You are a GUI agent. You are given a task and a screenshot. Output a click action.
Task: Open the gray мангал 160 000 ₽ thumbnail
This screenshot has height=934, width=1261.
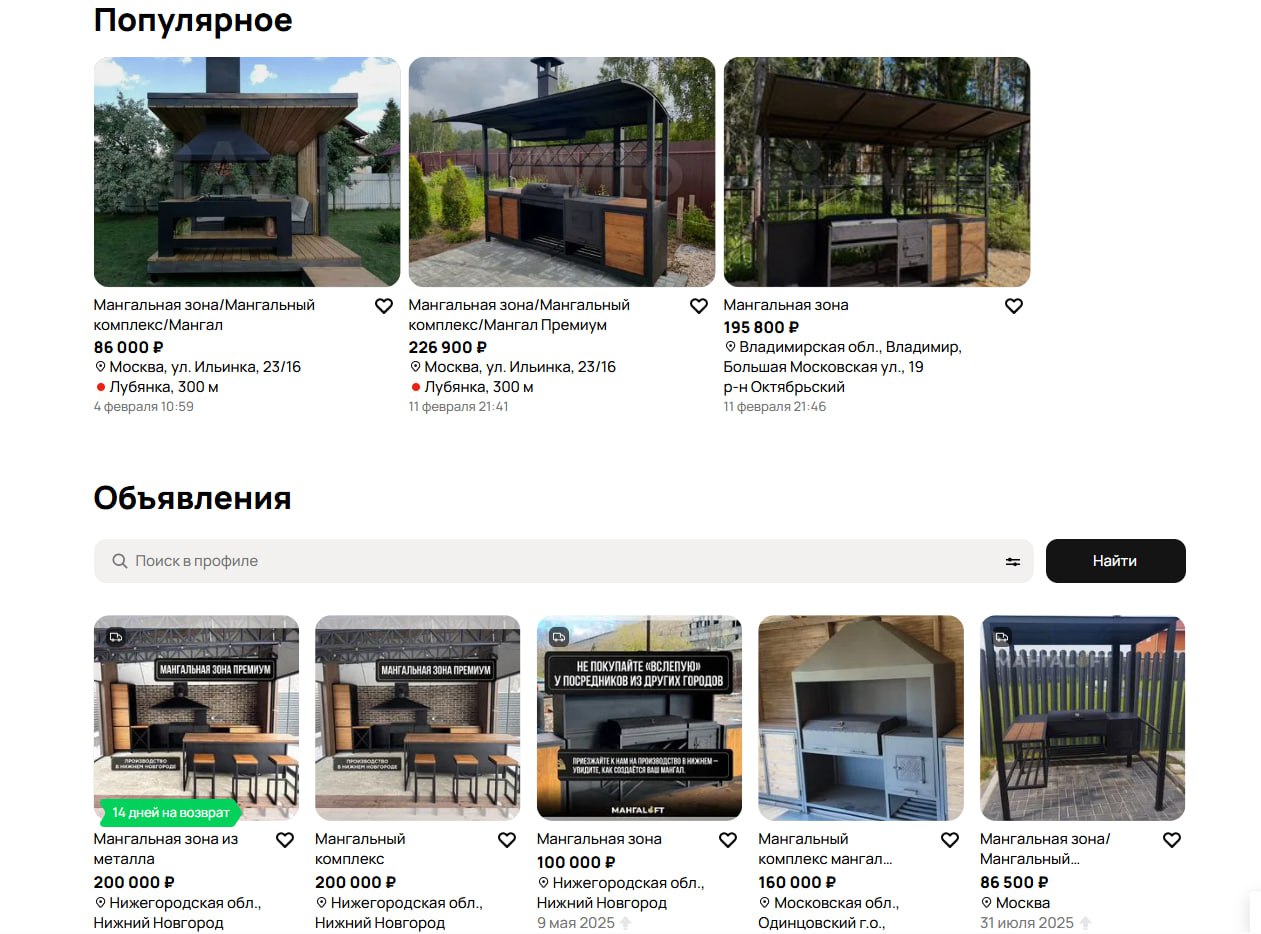click(861, 718)
